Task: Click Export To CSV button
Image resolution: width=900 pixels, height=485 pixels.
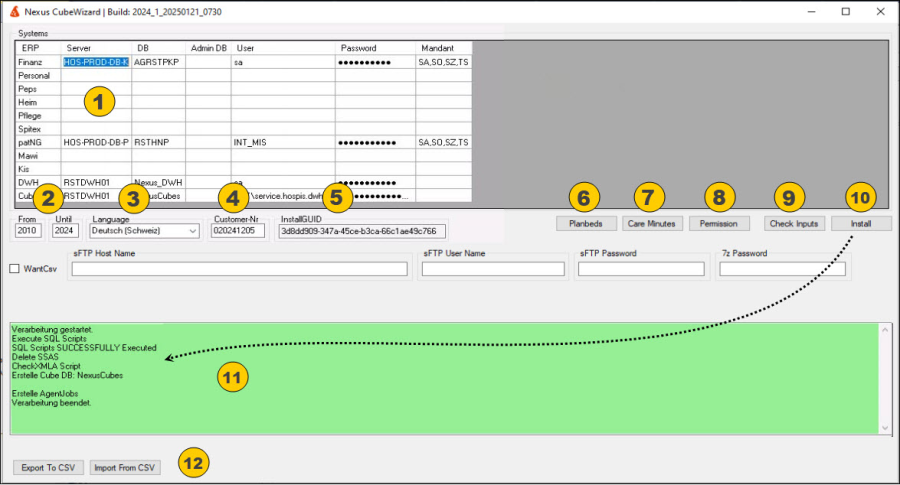Action: [48, 468]
